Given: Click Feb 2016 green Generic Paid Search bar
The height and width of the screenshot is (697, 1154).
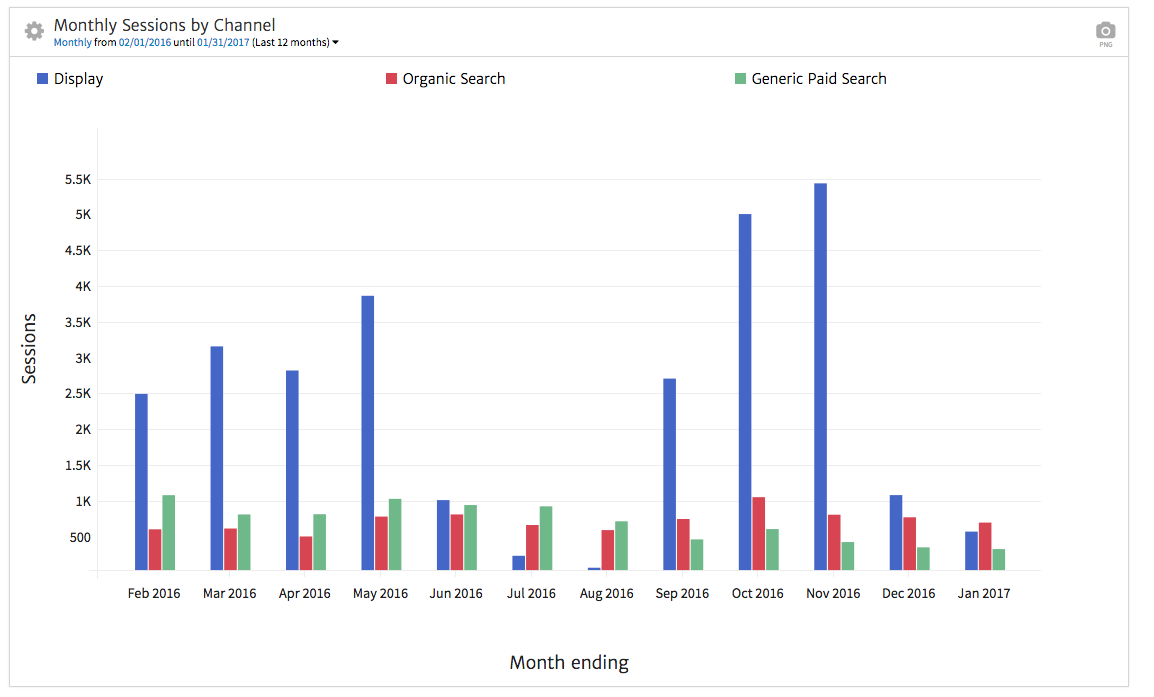Looking at the screenshot, I should click(169, 532).
